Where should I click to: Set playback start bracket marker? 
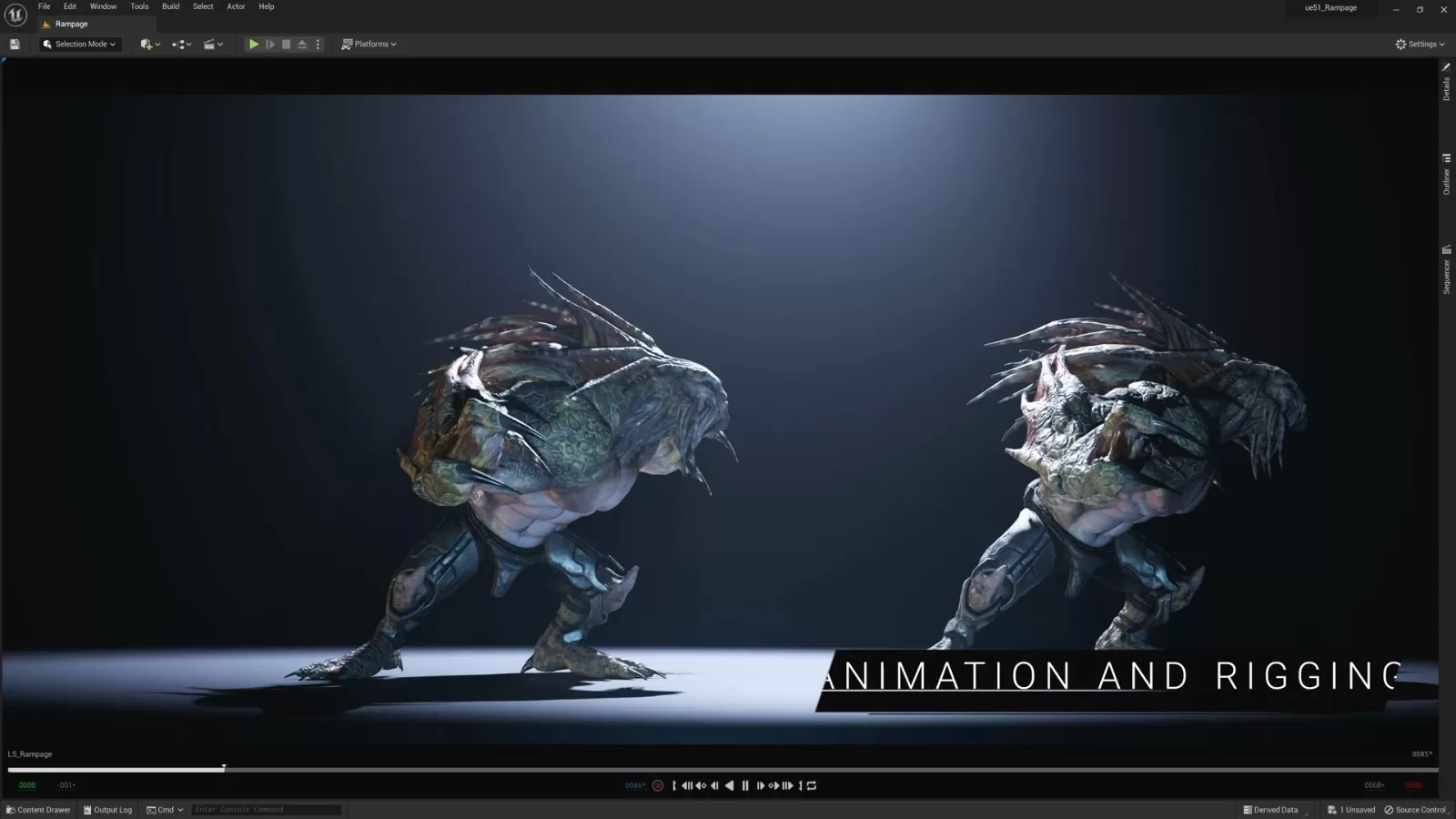pos(674,785)
